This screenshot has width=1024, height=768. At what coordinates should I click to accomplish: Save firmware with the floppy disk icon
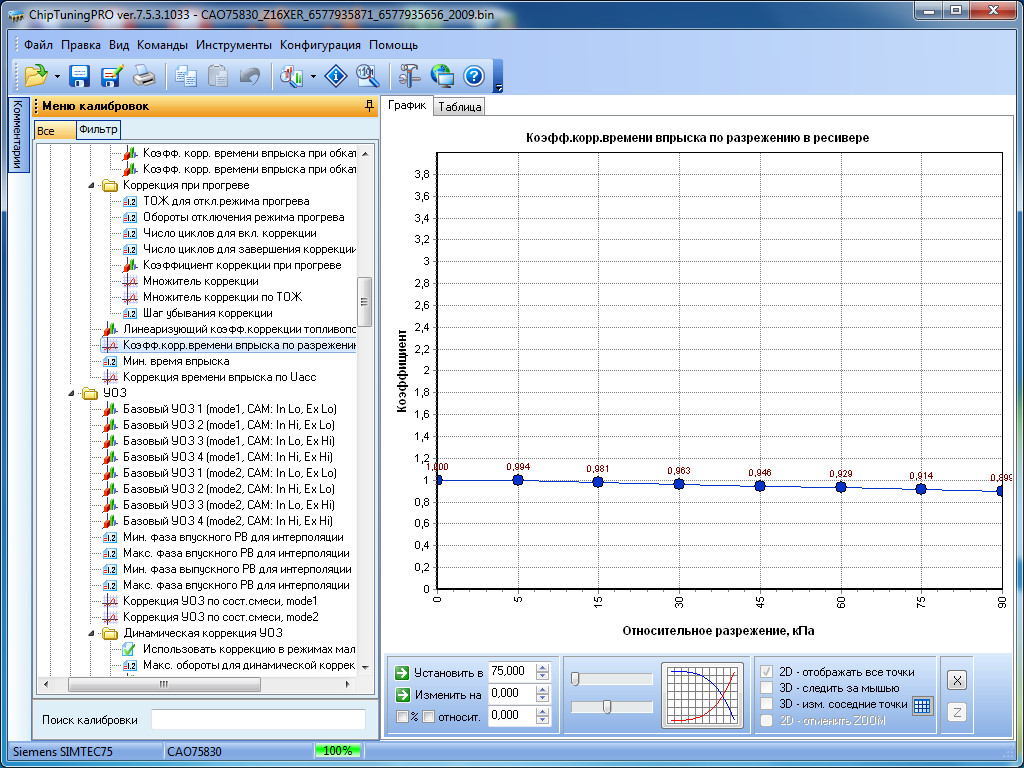(79, 76)
